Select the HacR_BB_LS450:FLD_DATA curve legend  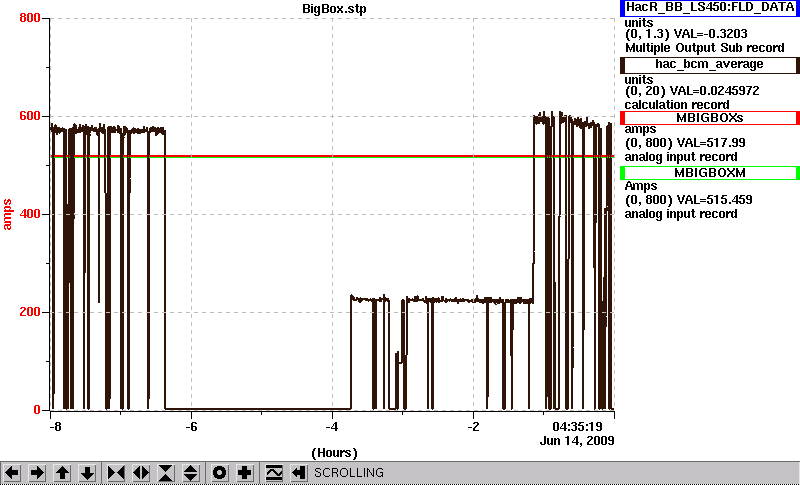tap(710, 8)
